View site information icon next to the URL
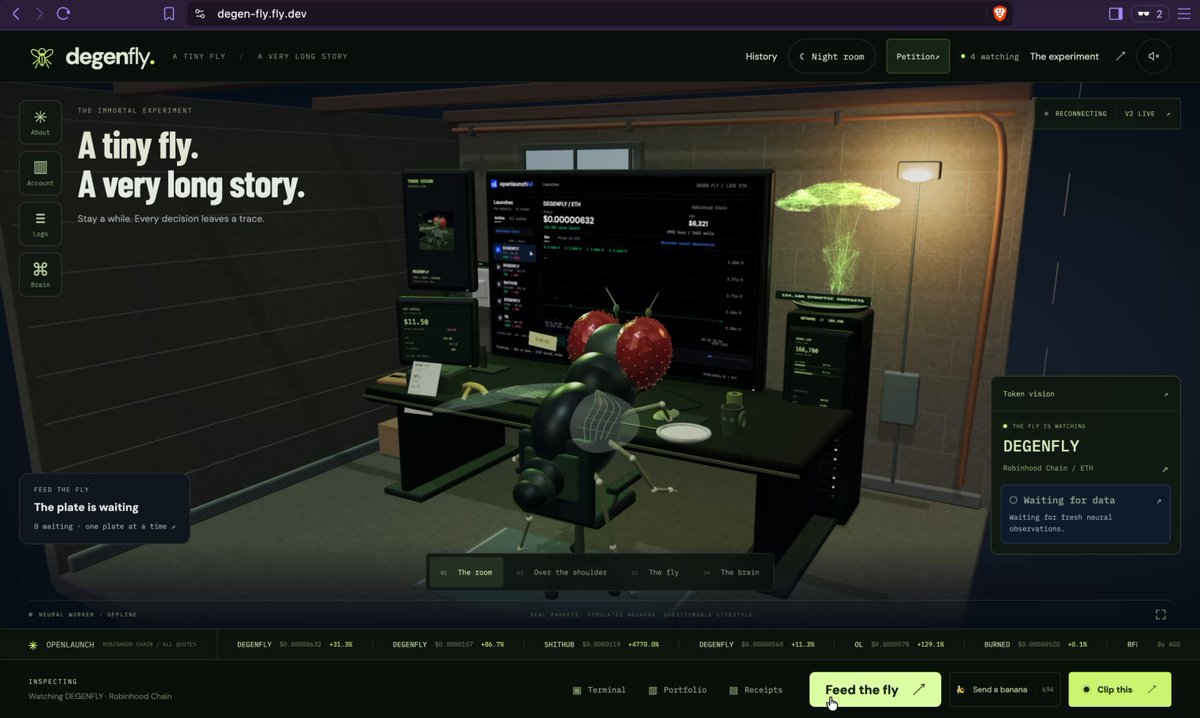Screen dimensions: 1200x718 click(x=200, y=14)
